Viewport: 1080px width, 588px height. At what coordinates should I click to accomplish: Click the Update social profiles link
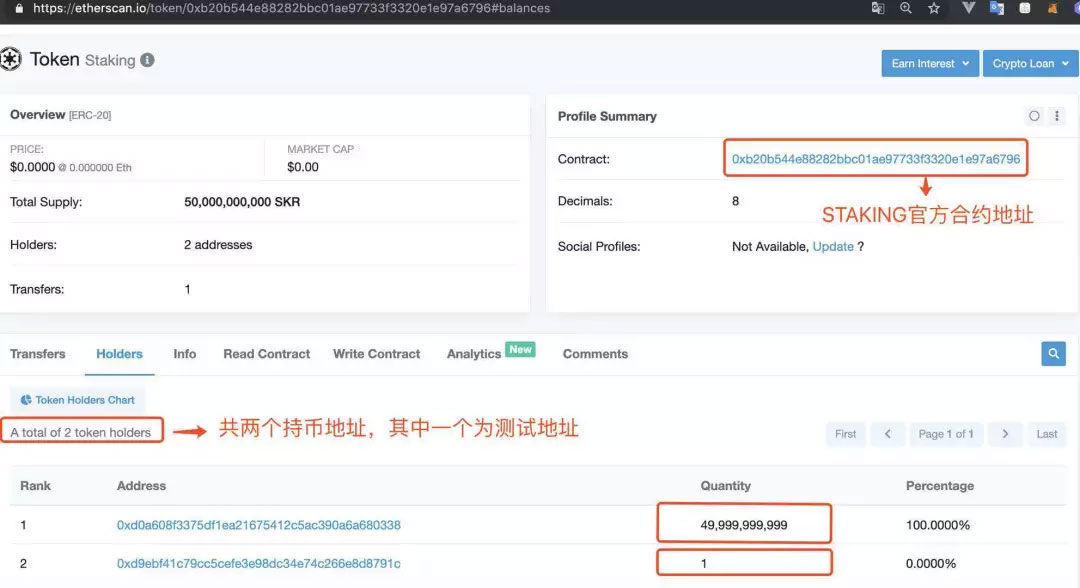[x=833, y=246]
